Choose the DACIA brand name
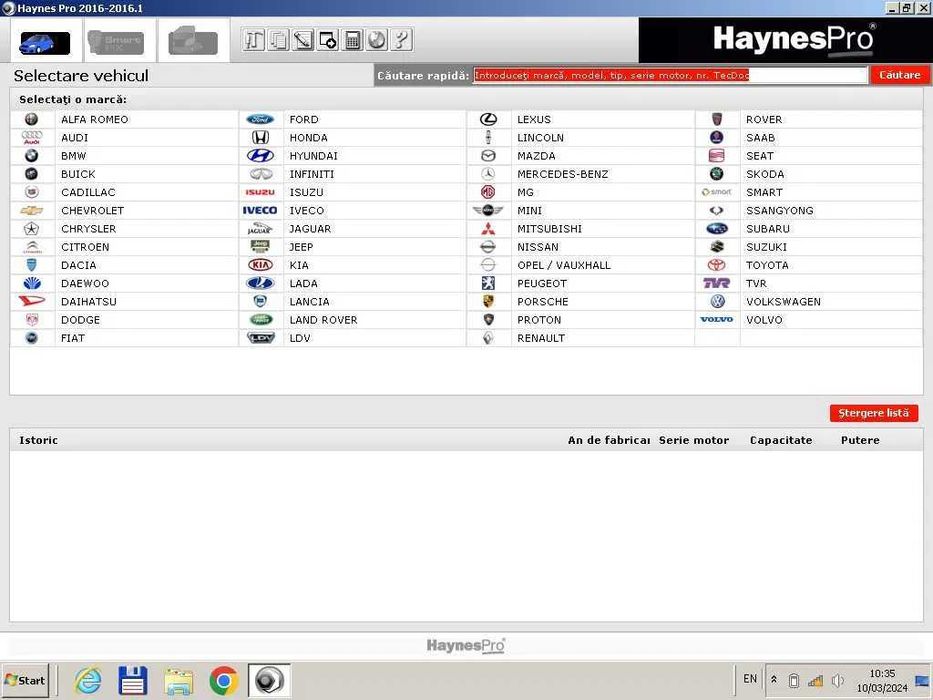 [79, 265]
